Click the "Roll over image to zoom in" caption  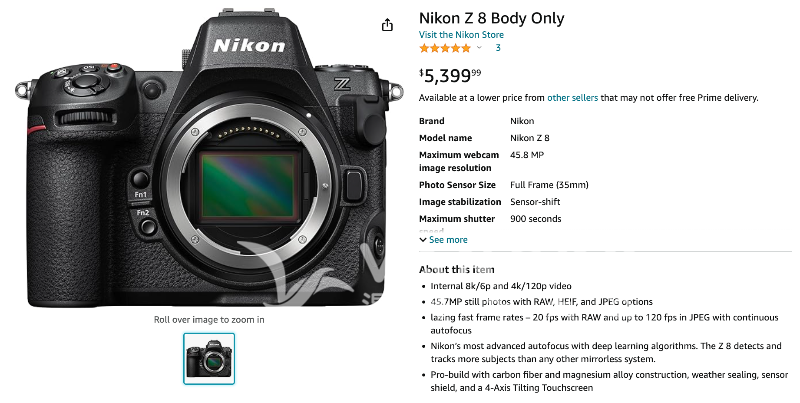(209, 320)
